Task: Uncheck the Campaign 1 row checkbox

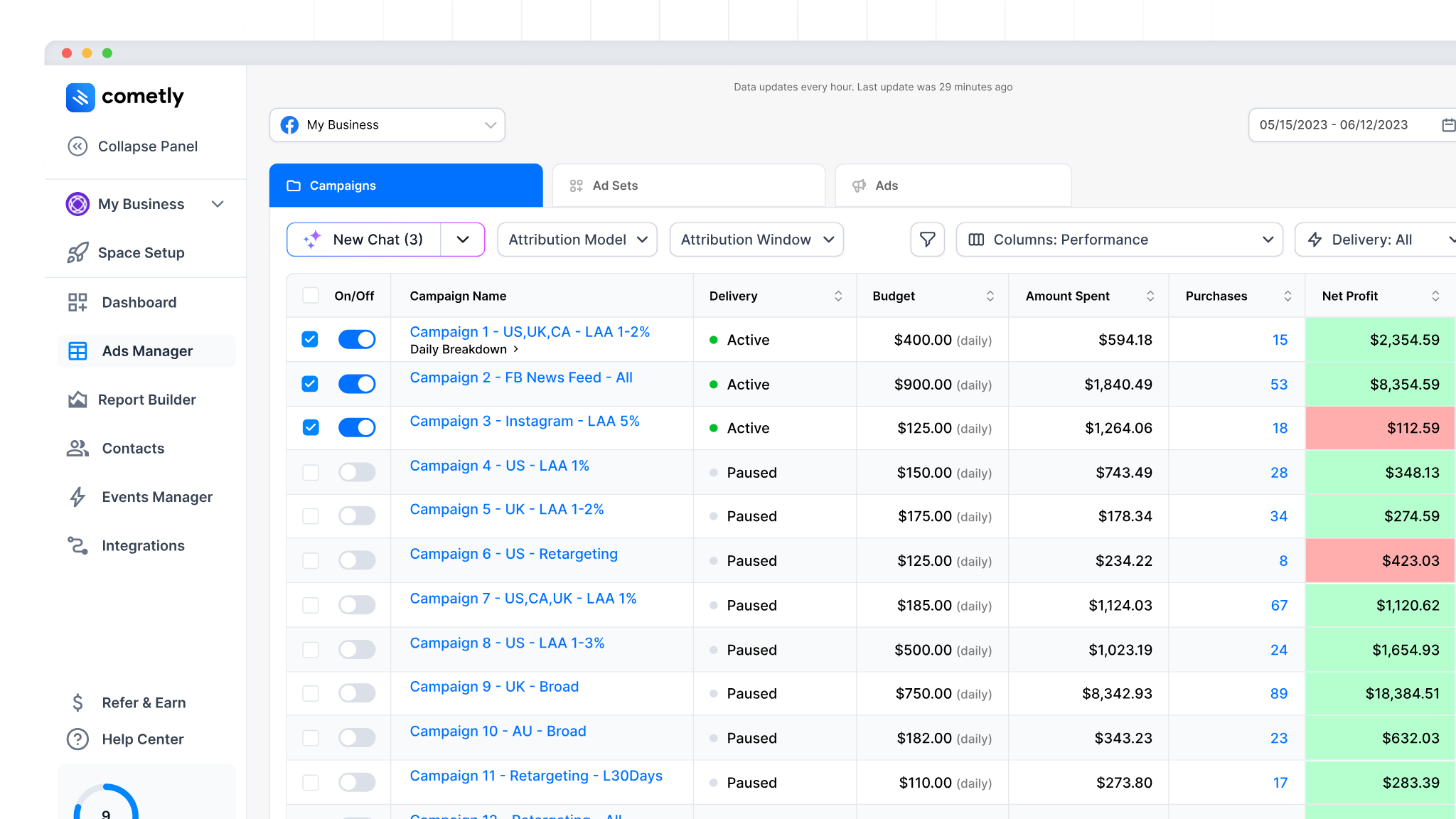Action: pyautogui.click(x=310, y=339)
